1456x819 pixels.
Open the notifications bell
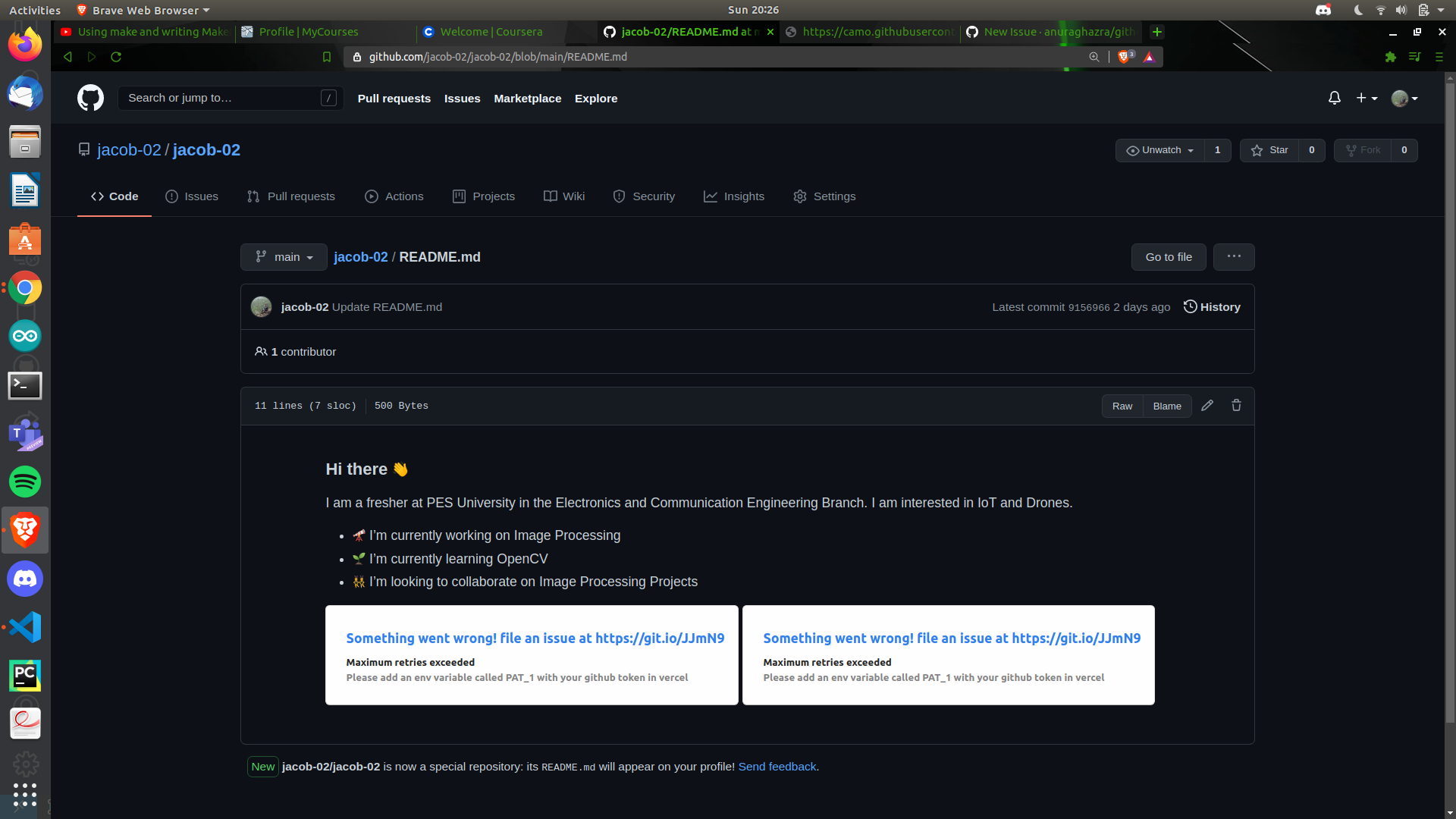click(x=1334, y=98)
